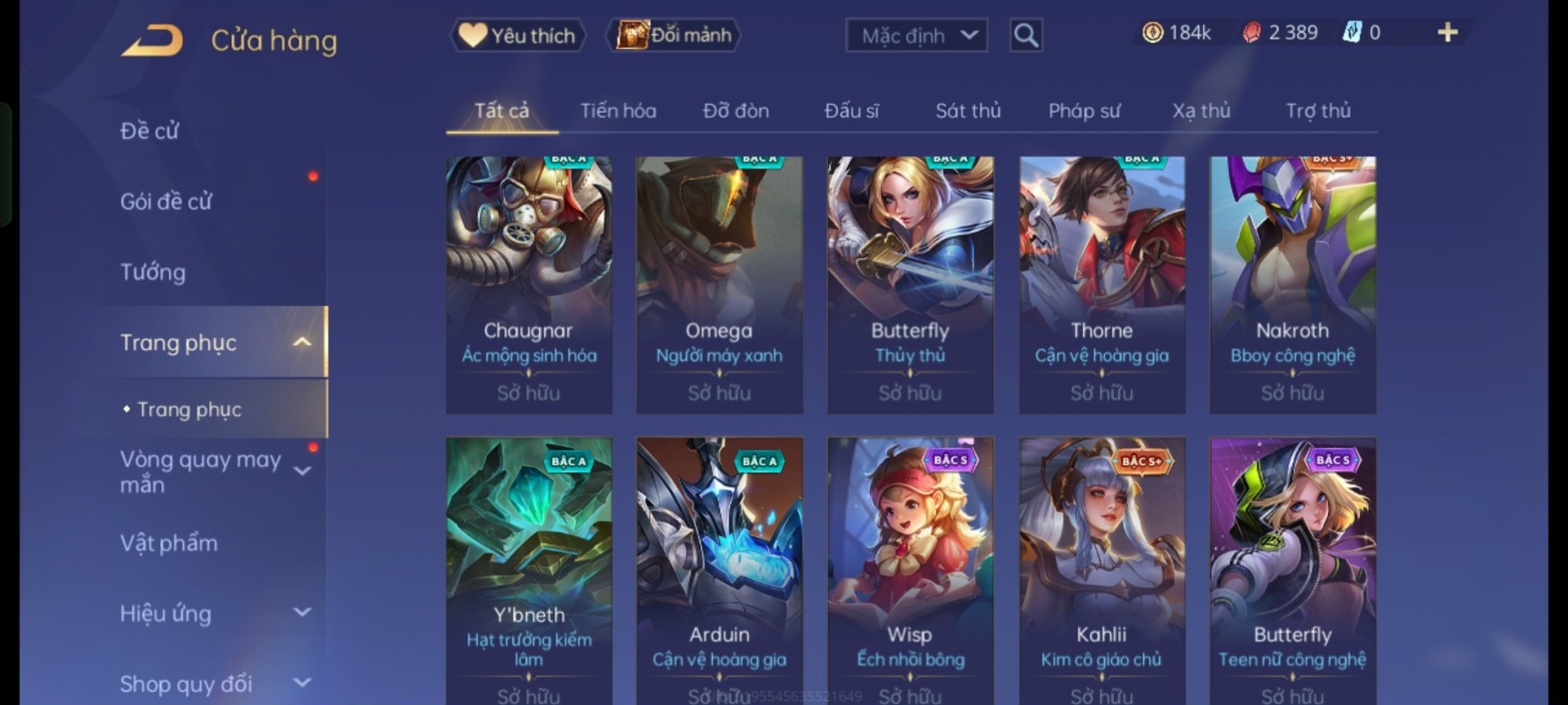This screenshot has width=1568, height=705.
Task: Select Nakroth Bboy công nghệ skin card
Action: tap(1292, 285)
